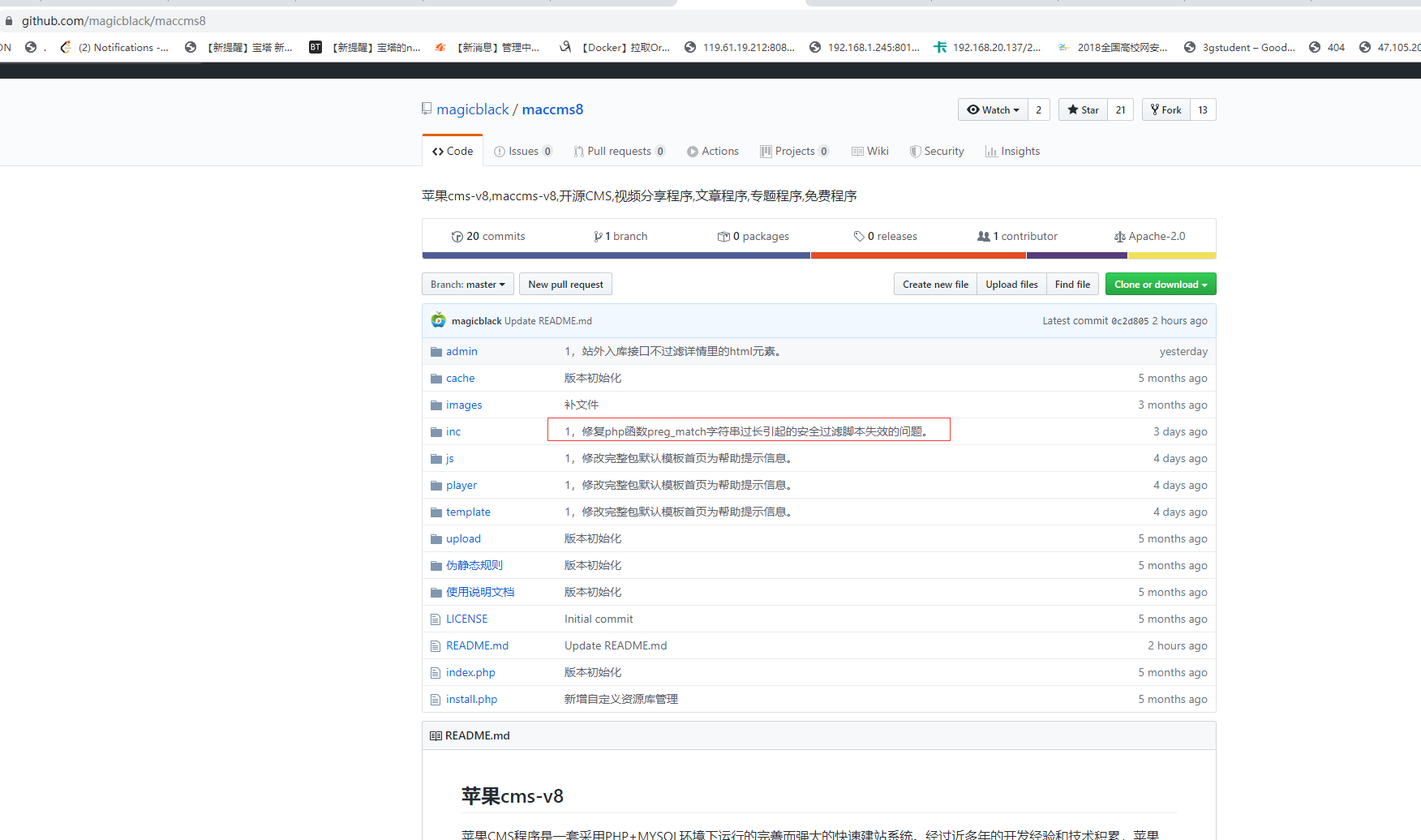Click New pull request button
Viewport: 1421px width, 840px height.
click(565, 285)
